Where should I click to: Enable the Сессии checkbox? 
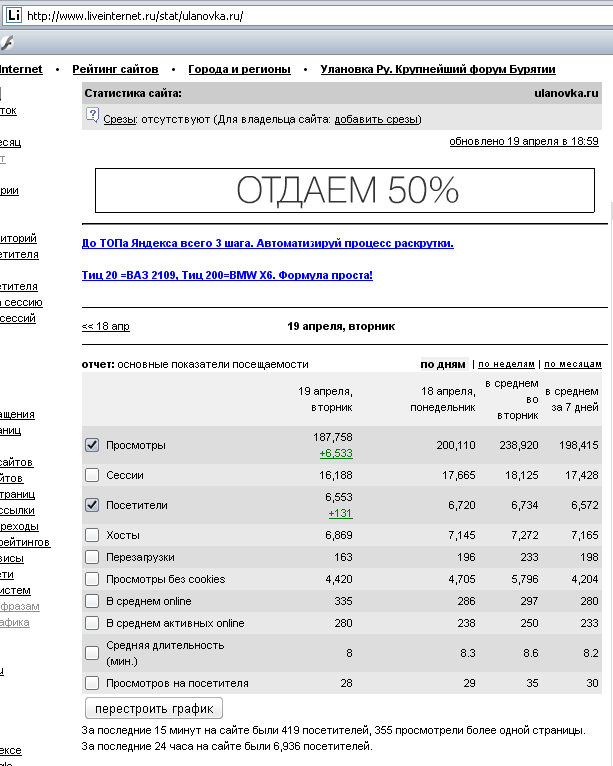pyautogui.click(x=92, y=475)
